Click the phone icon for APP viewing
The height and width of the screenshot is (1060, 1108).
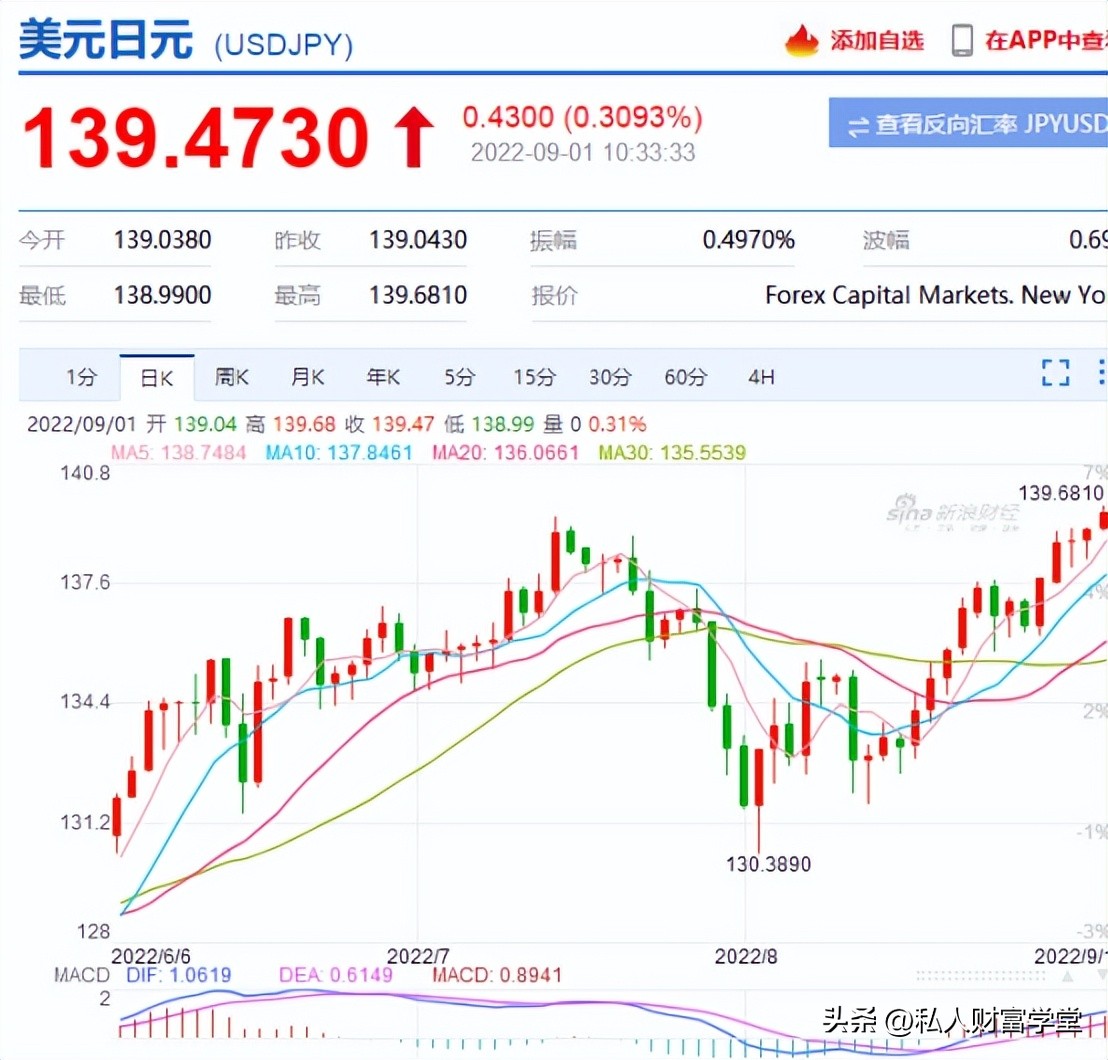(962, 40)
